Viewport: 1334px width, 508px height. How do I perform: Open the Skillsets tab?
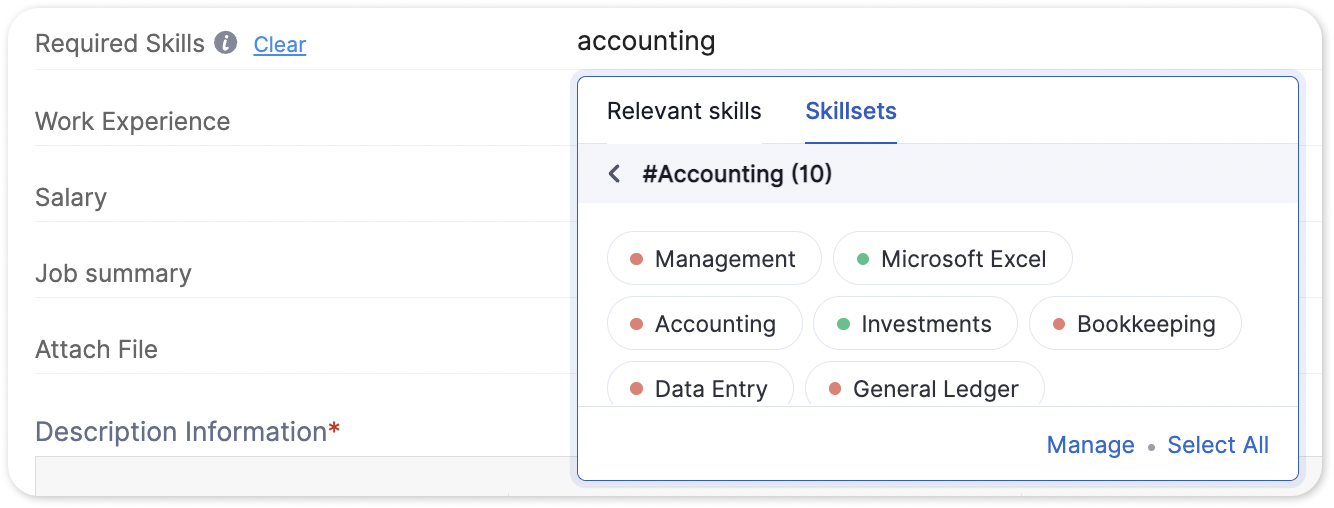[851, 111]
